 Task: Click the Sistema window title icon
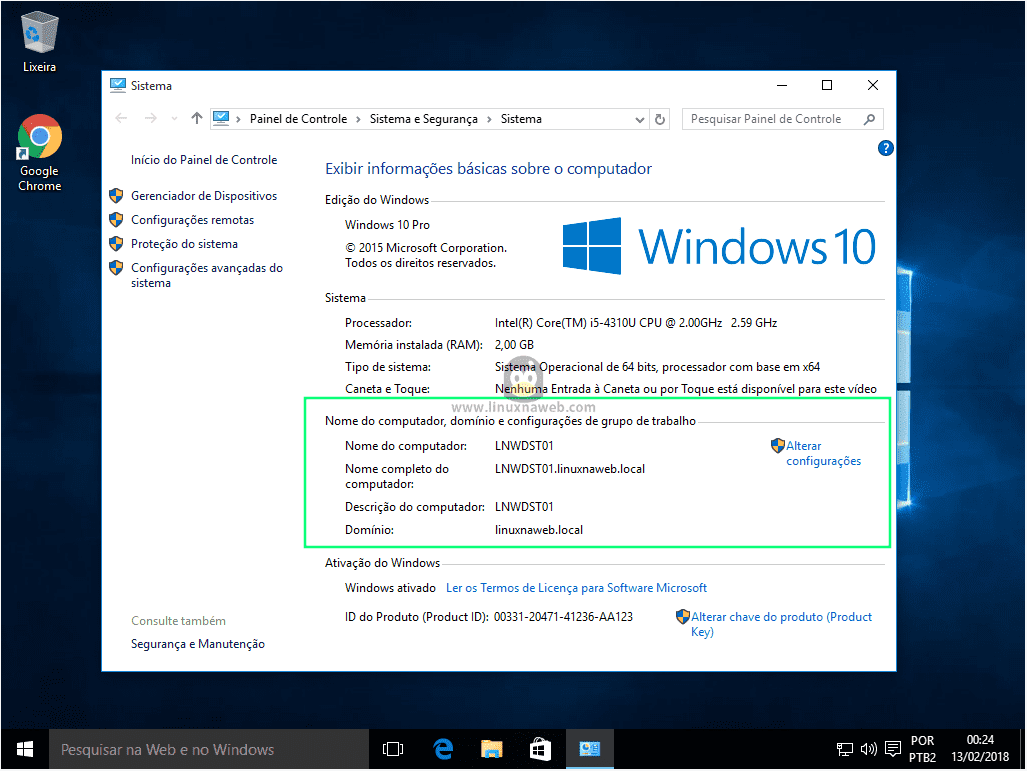[118, 86]
